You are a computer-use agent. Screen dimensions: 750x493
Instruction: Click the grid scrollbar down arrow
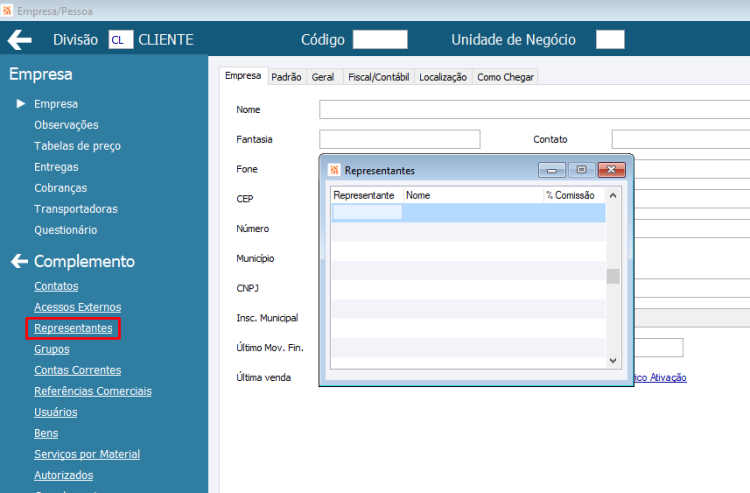point(613,361)
